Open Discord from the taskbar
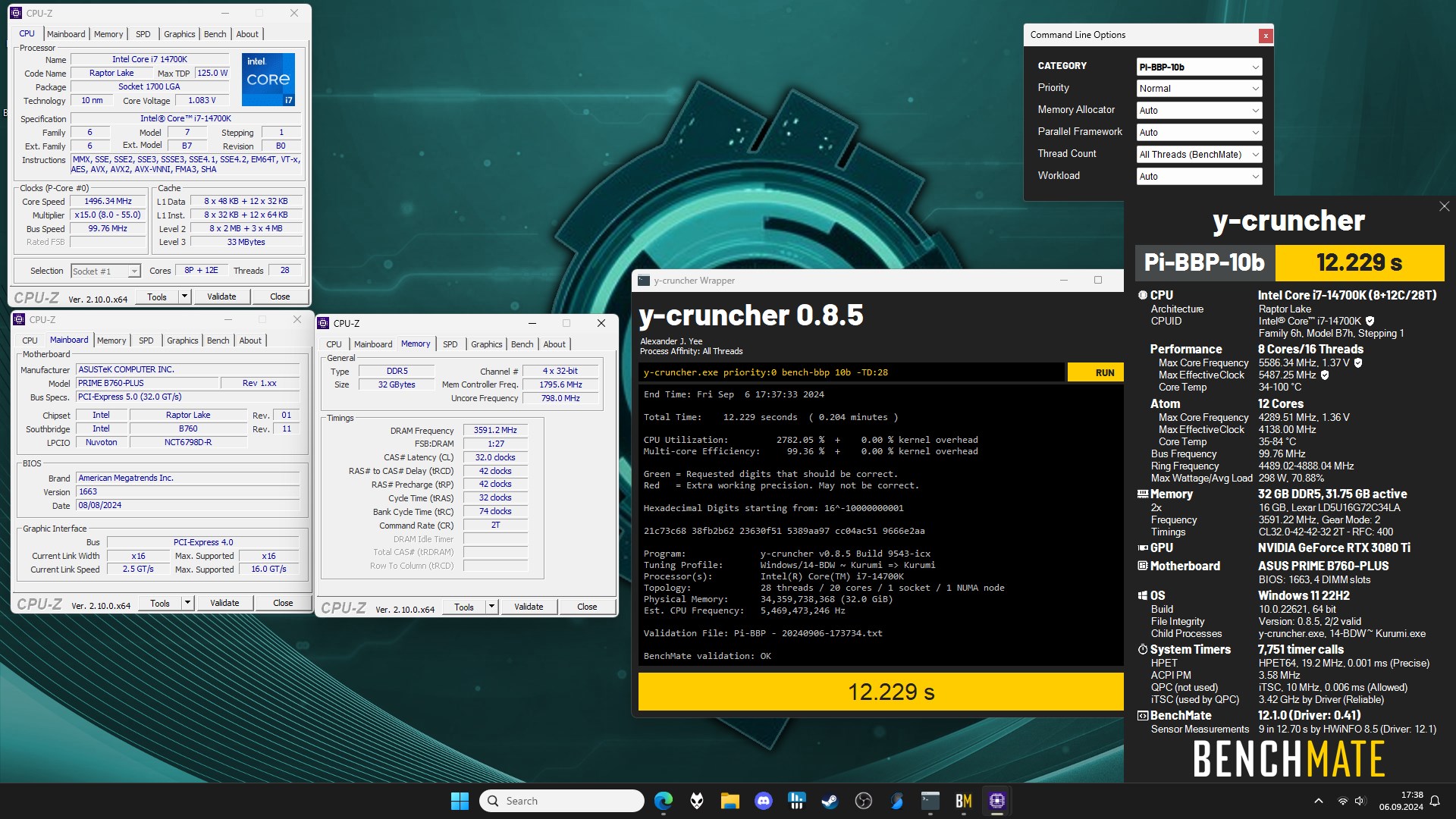Viewport: 1456px width, 819px height. pyautogui.click(x=763, y=801)
